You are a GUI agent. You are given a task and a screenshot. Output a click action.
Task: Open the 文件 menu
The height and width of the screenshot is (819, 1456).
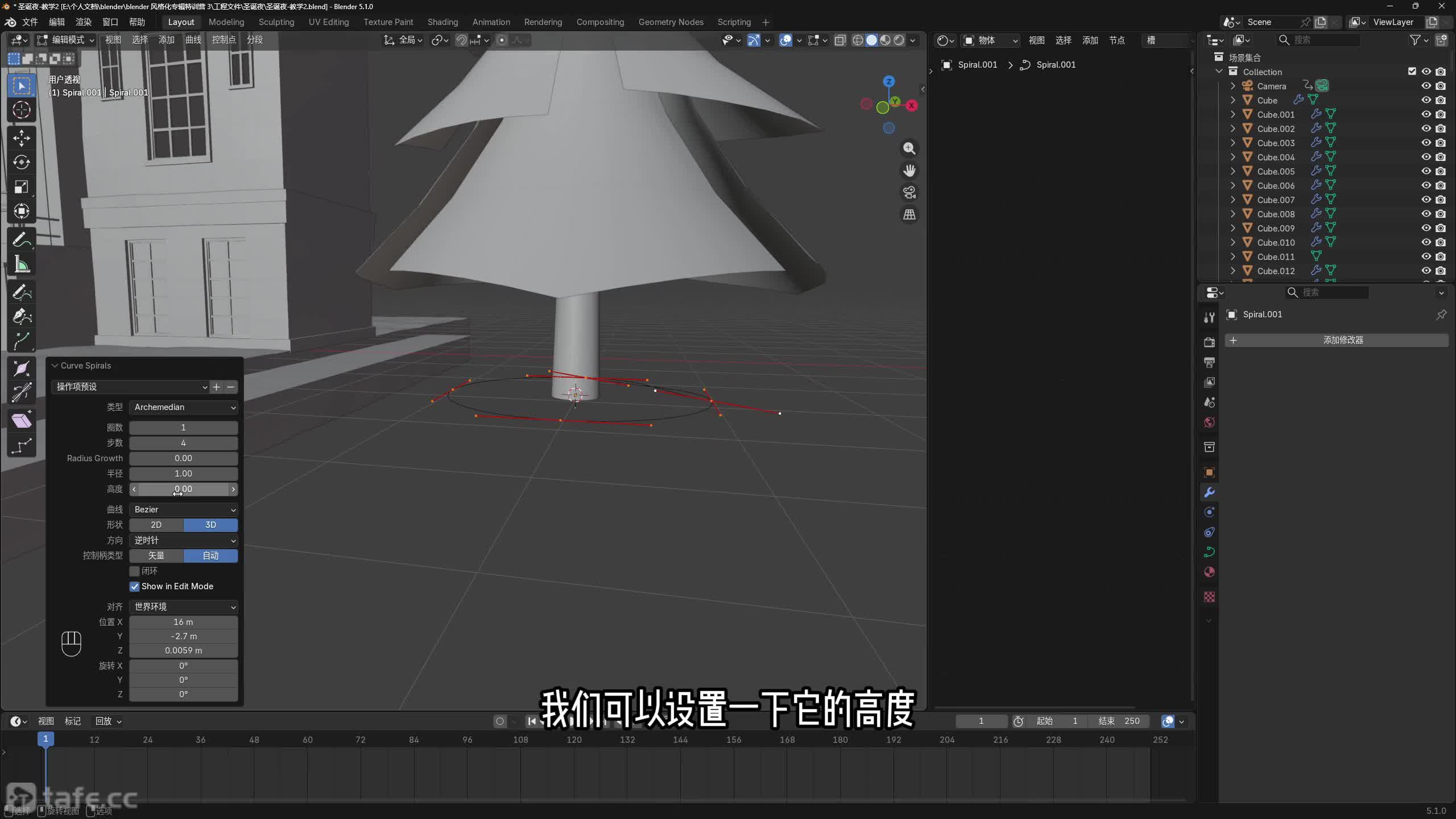(30, 22)
